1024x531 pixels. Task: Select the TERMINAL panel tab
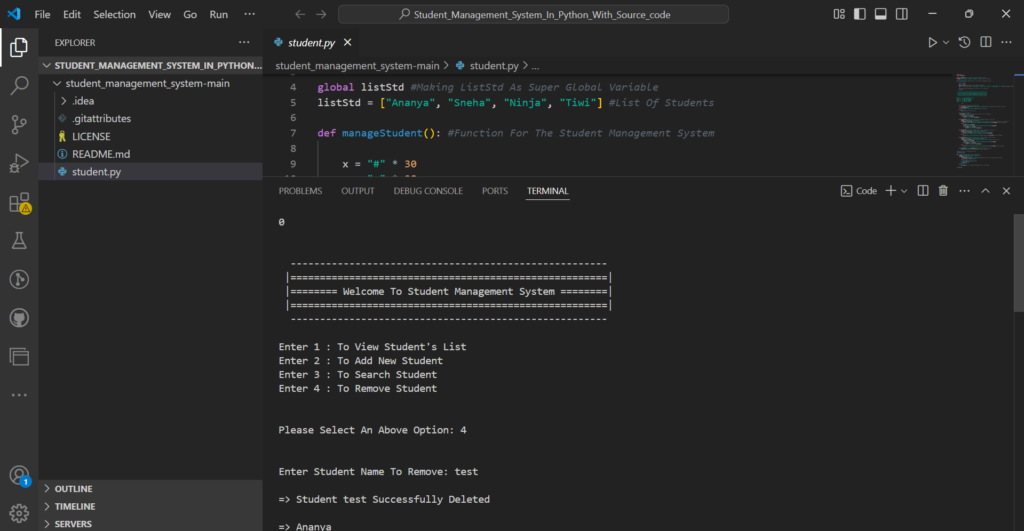547,191
